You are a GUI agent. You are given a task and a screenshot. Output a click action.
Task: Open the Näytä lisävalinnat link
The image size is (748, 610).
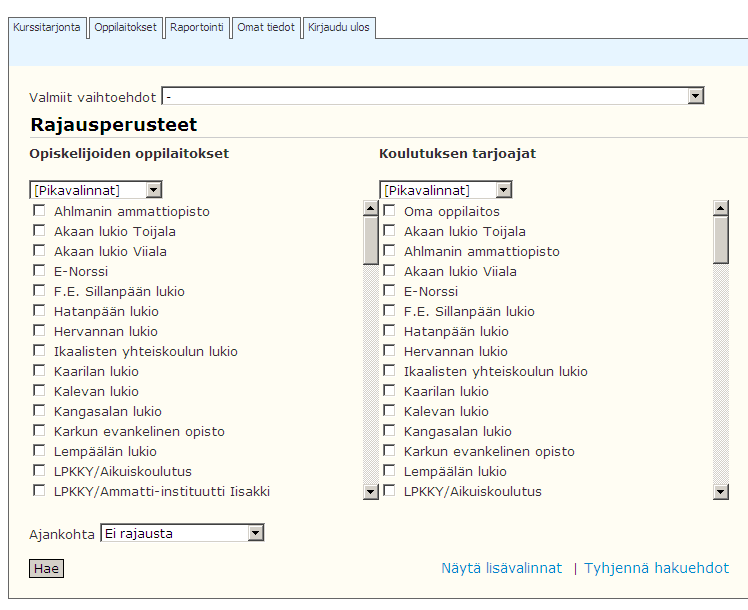pos(501,568)
